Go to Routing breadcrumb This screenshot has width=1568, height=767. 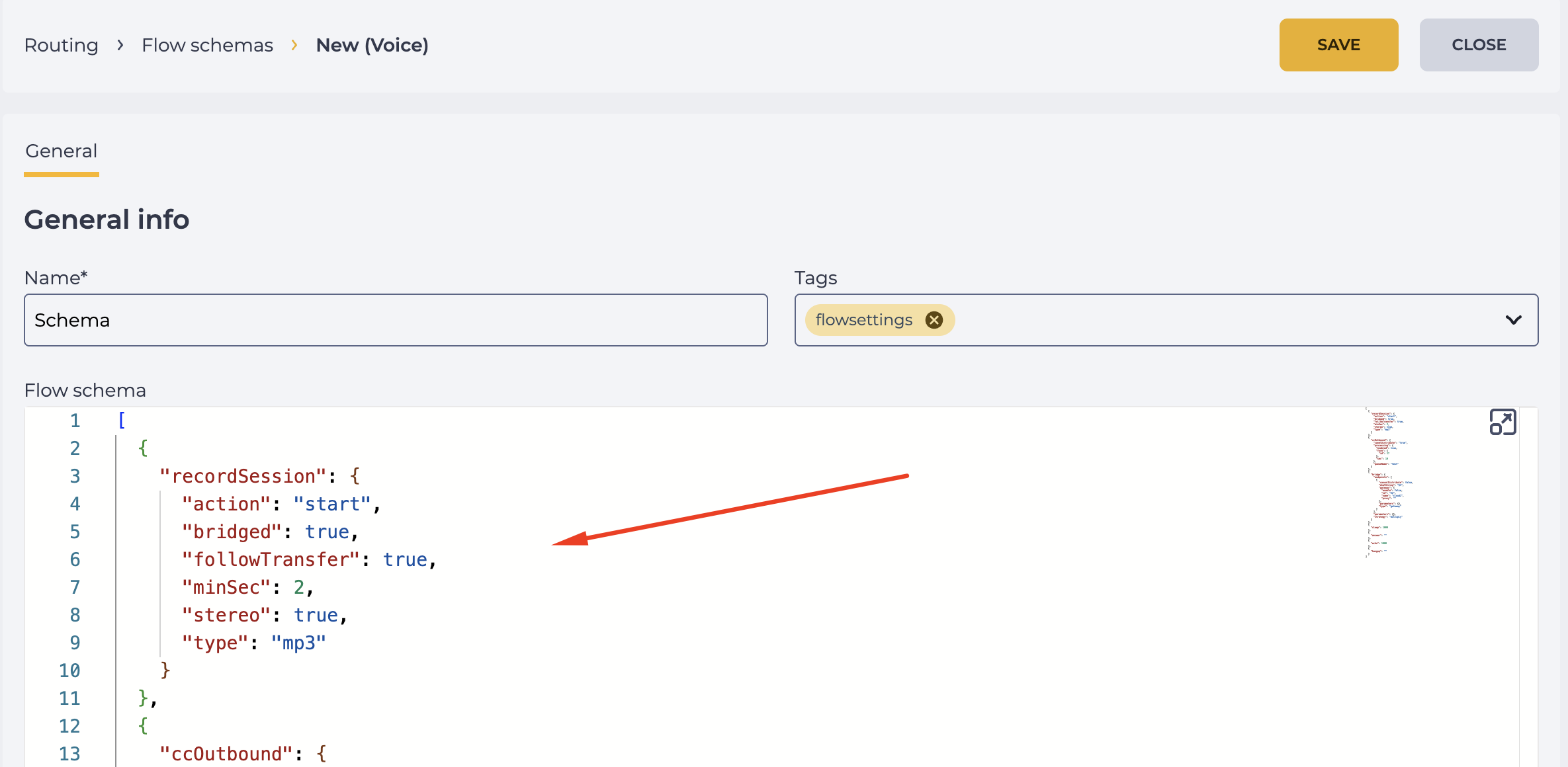(61, 45)
